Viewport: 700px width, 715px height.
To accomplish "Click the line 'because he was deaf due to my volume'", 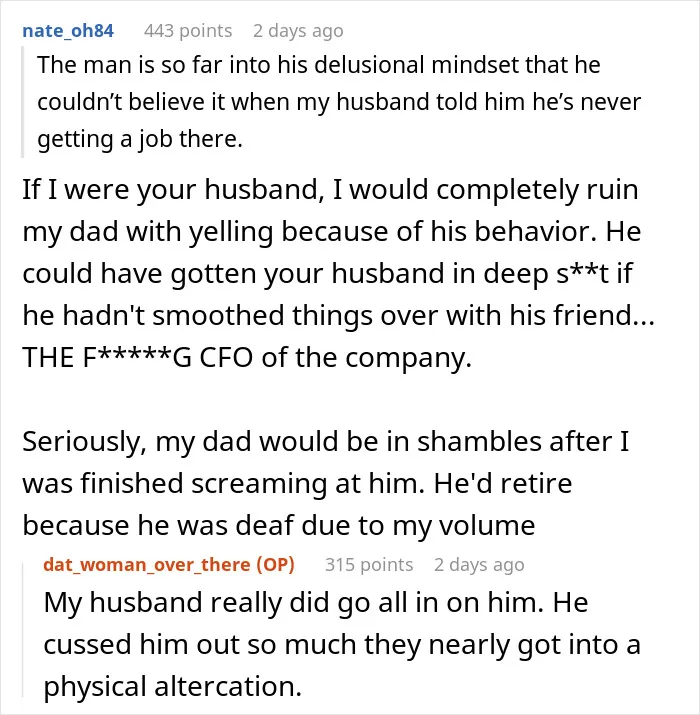I will point(279,525).
